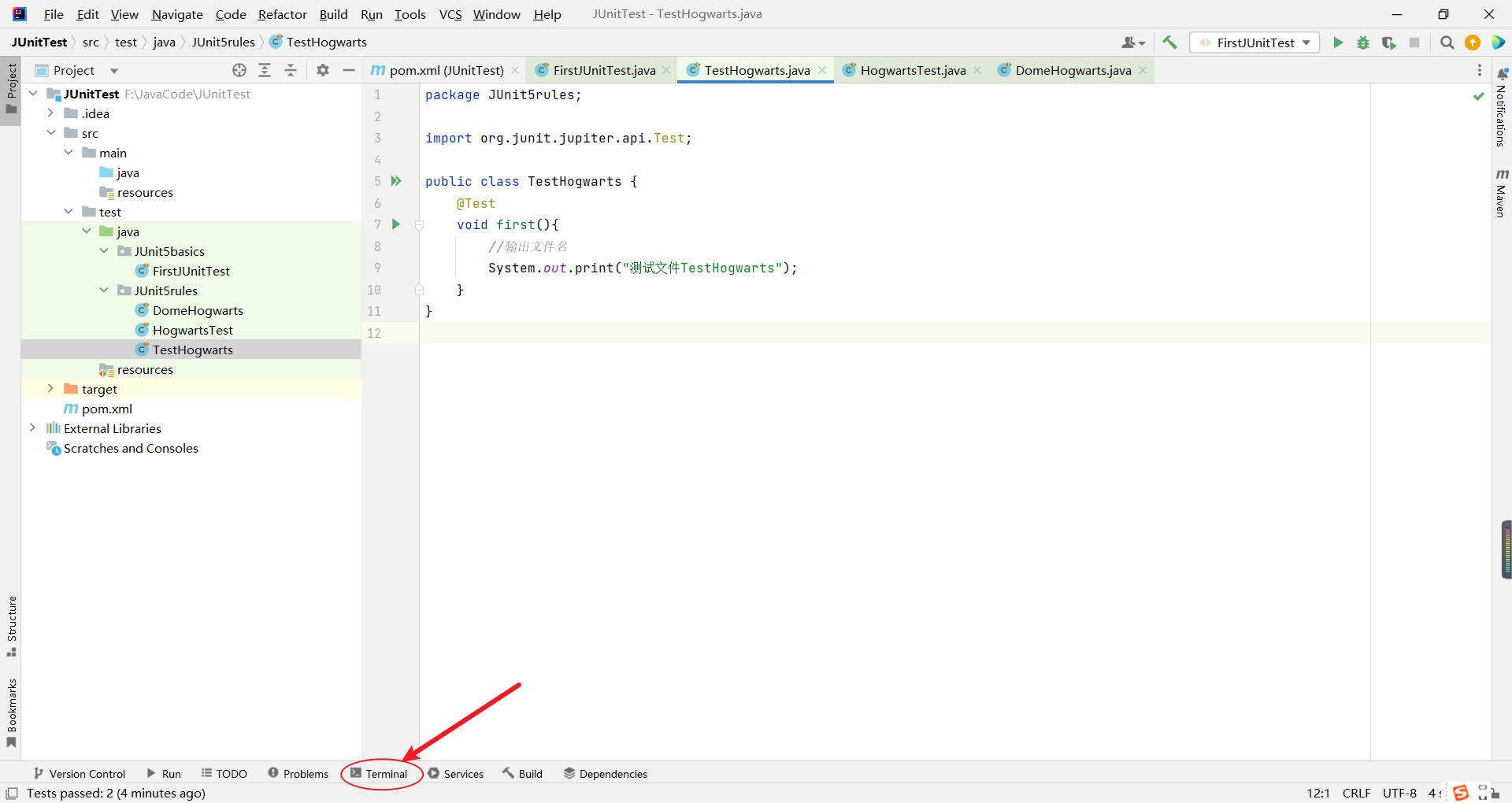Open FirstJUnitTest run configuration dropdown
Image resolution: width=1512 pixels, height=803 pixels.
(x=1254, y=43)
